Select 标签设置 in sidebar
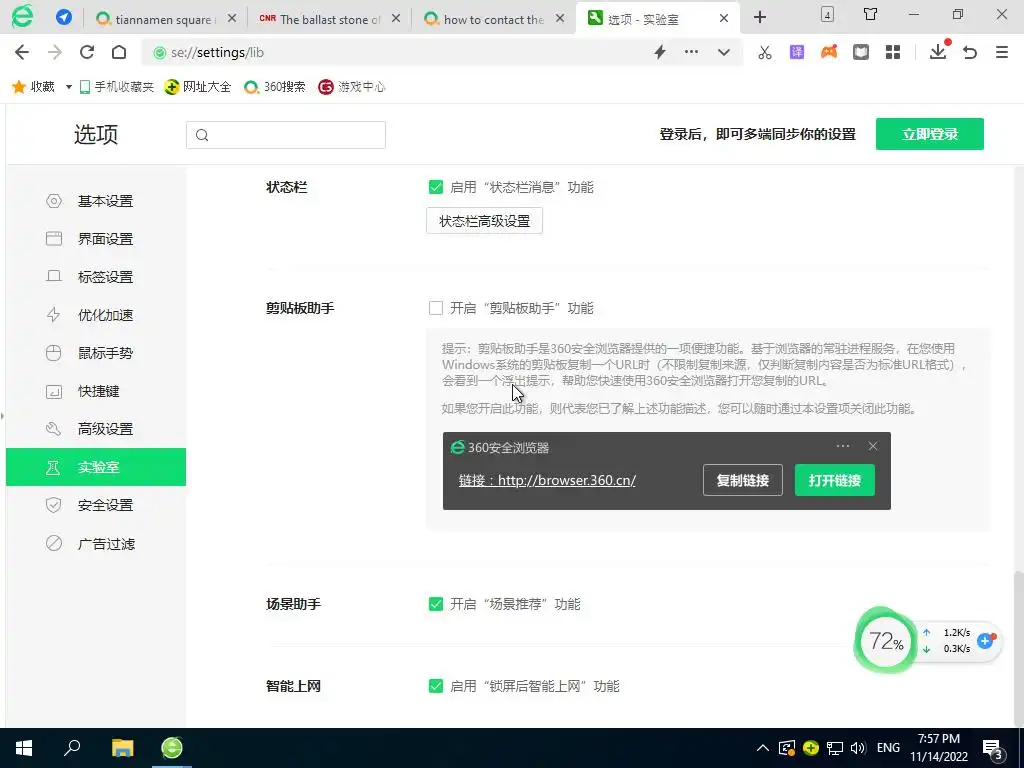Image resolution: width=1024 pixels, height=768 pixels. 96,277
